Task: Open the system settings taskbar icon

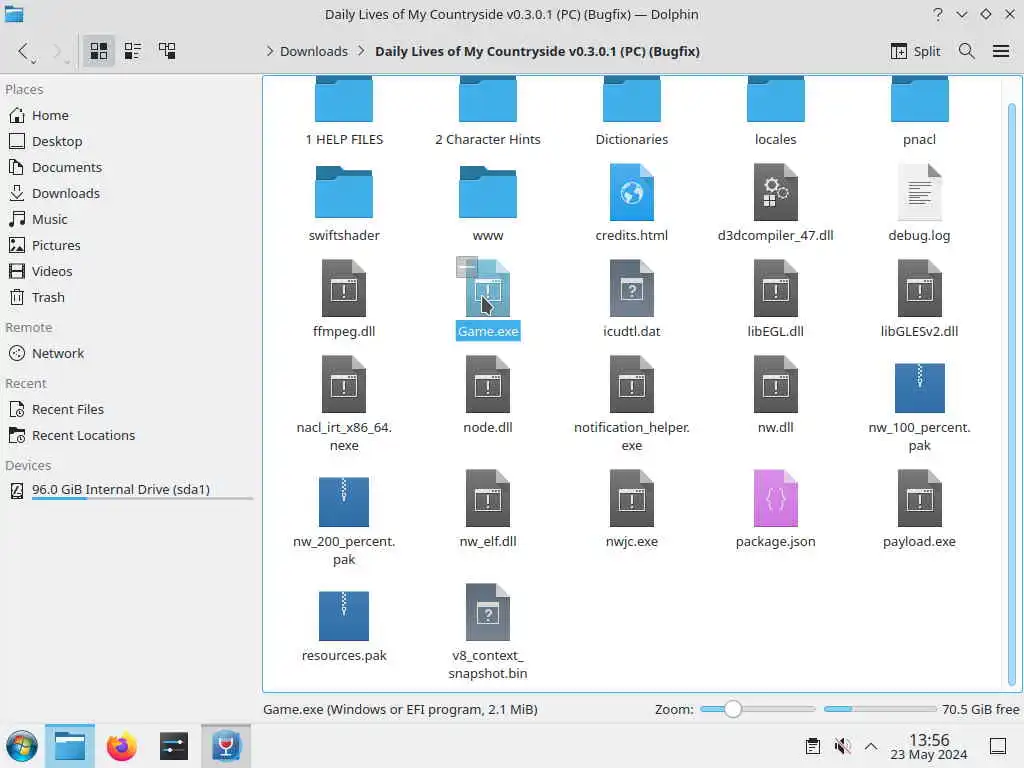Action: click(174, 746)
